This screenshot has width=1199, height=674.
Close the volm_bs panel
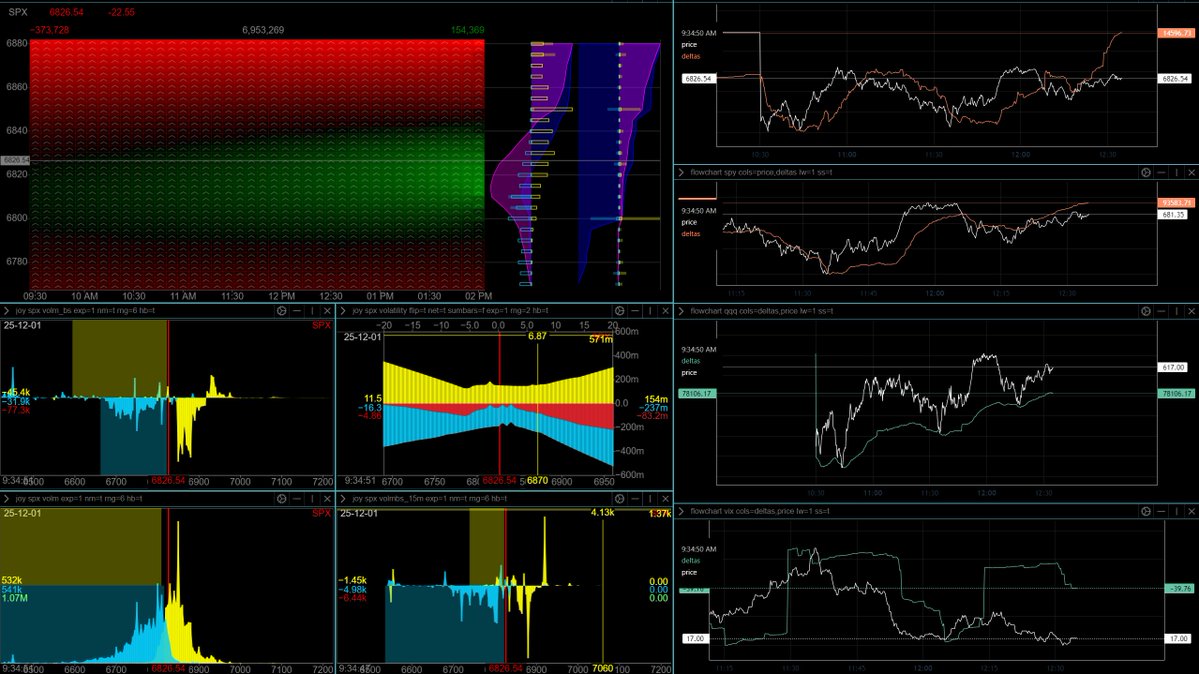coord(327,311)
